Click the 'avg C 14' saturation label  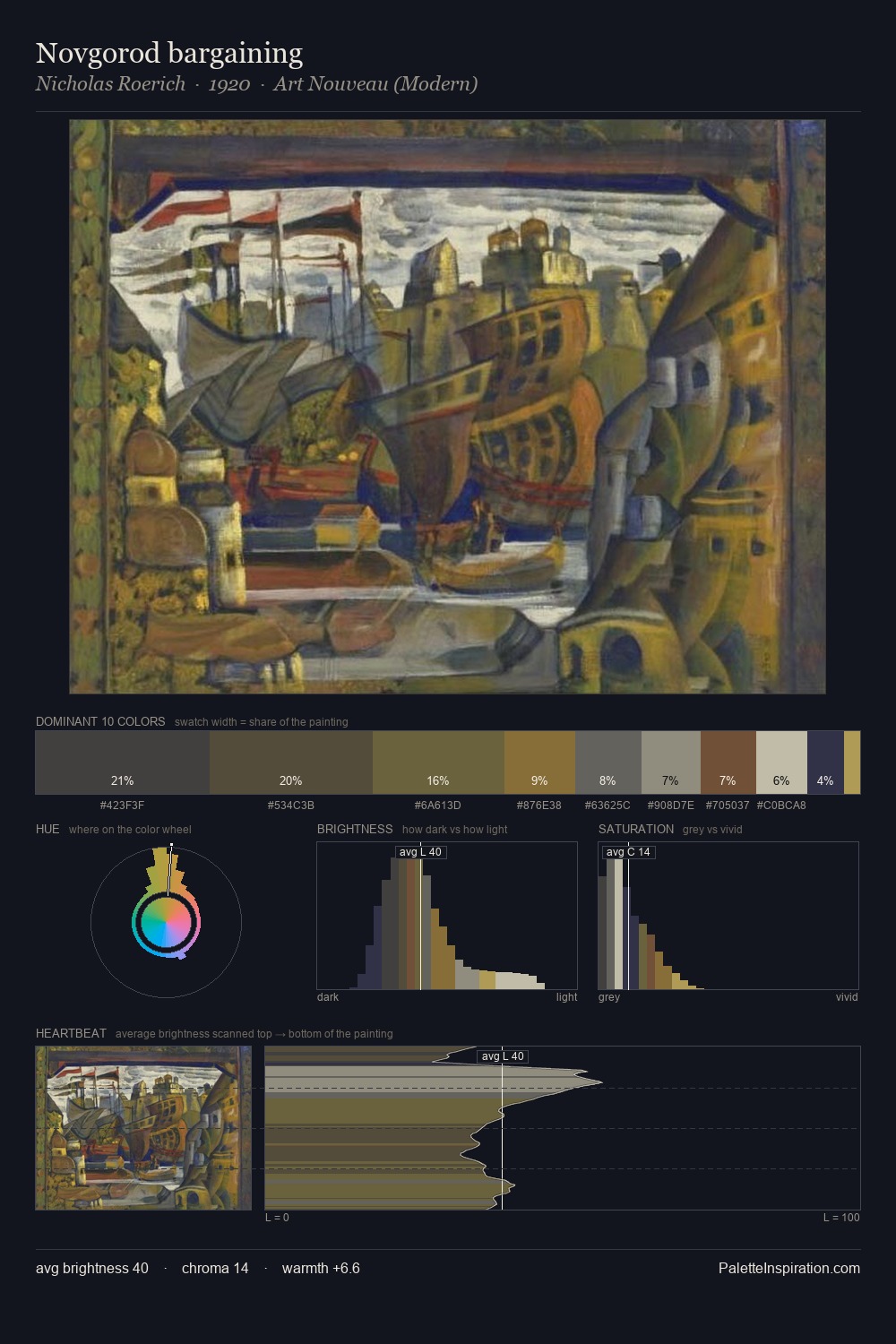[628, 852]
